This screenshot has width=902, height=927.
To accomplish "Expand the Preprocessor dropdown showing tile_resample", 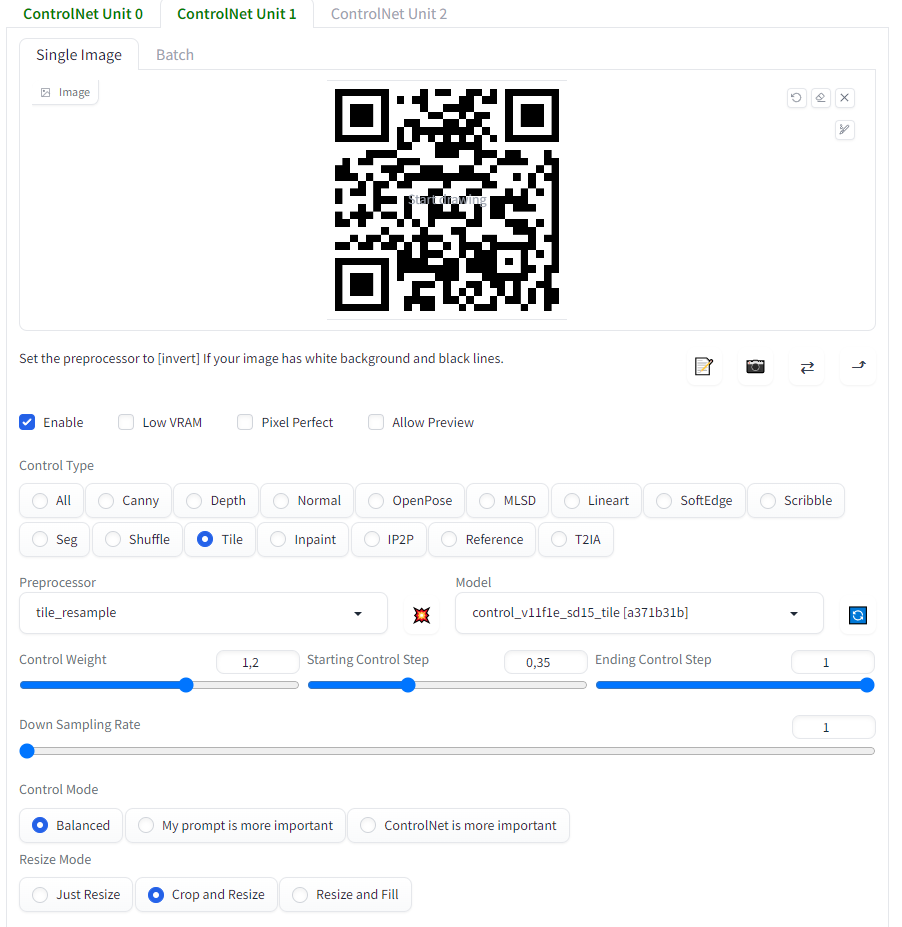I will click(204, 613).
